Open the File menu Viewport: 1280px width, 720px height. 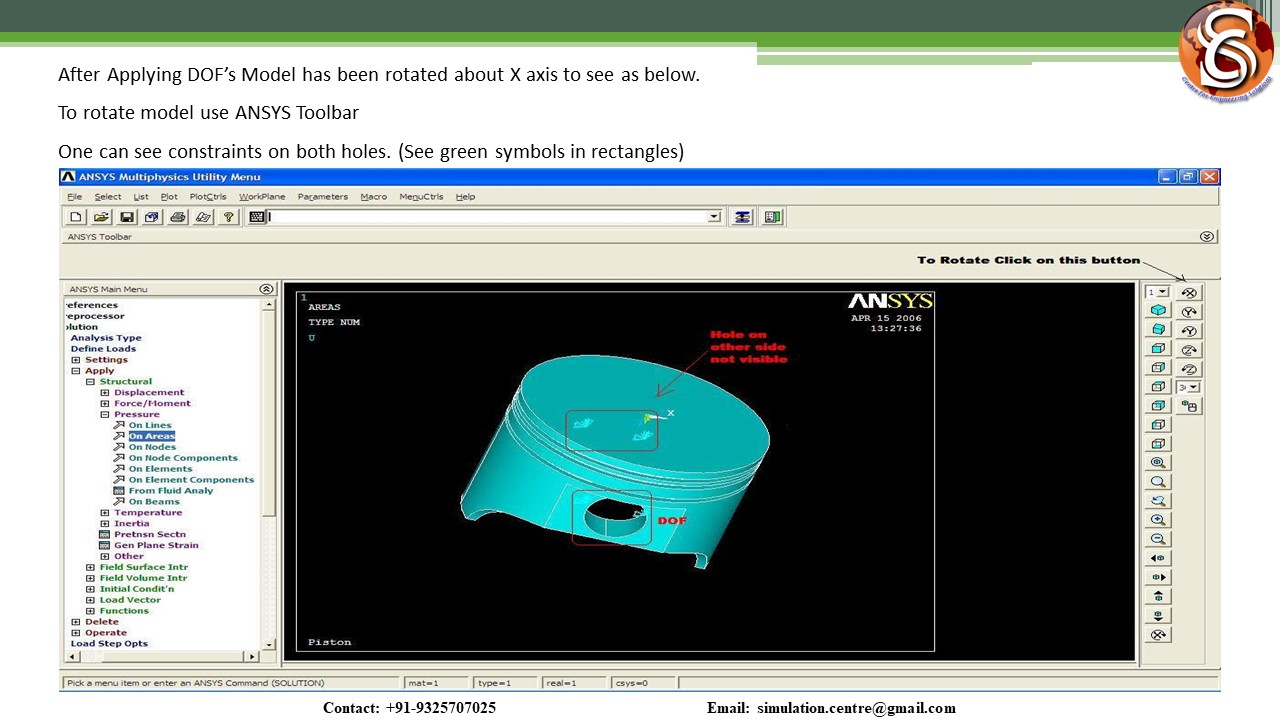pos(75,197)
